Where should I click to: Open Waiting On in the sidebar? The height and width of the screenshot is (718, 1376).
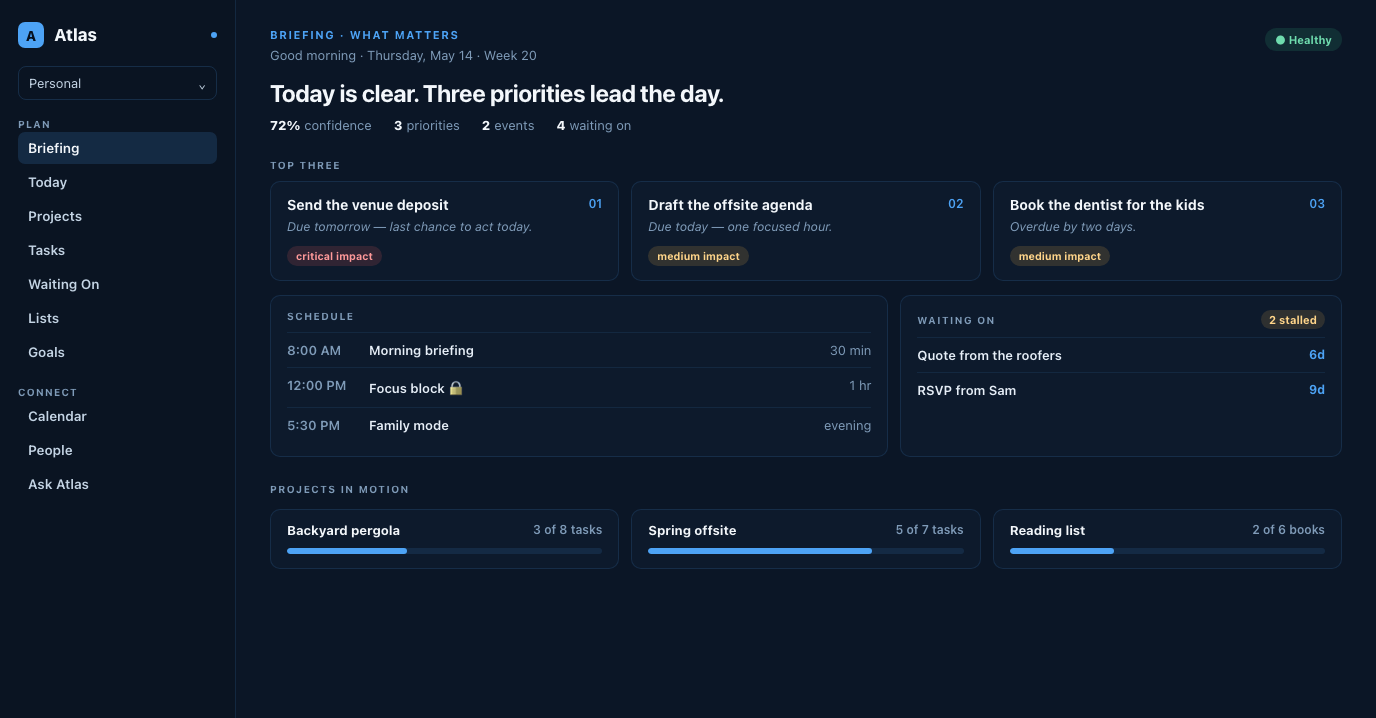117,284
